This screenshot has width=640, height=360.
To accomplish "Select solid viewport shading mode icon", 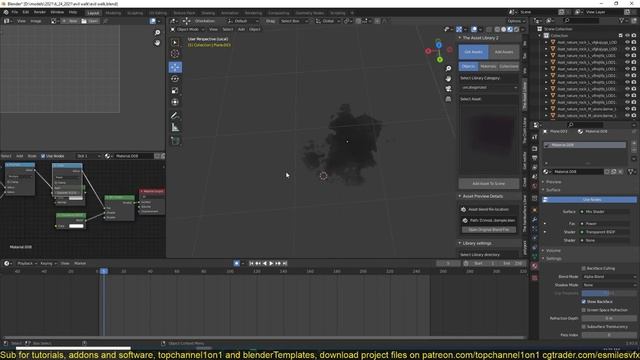I will 504,29.
